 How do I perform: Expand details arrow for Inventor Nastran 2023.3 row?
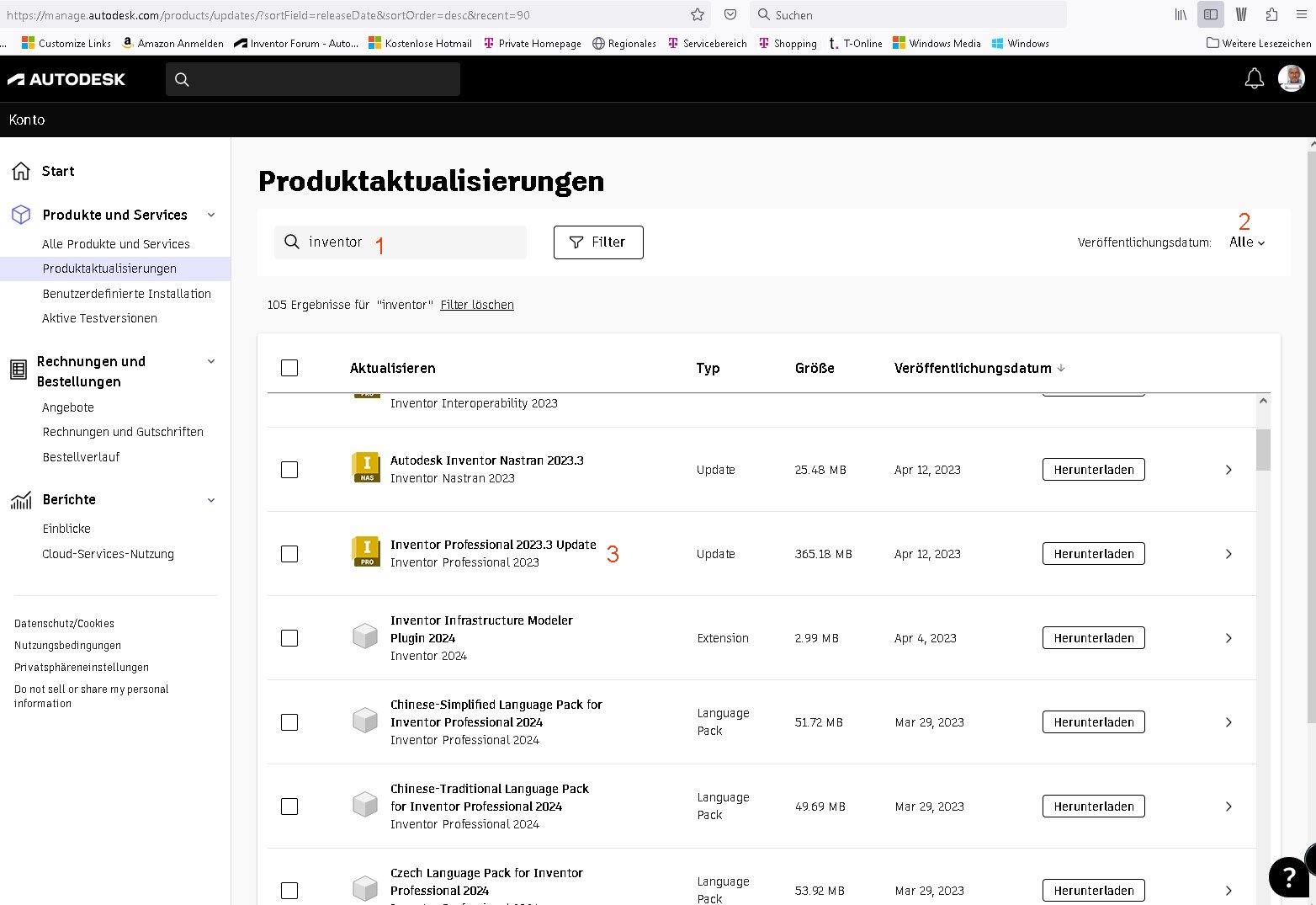[x=1228, y=470]
